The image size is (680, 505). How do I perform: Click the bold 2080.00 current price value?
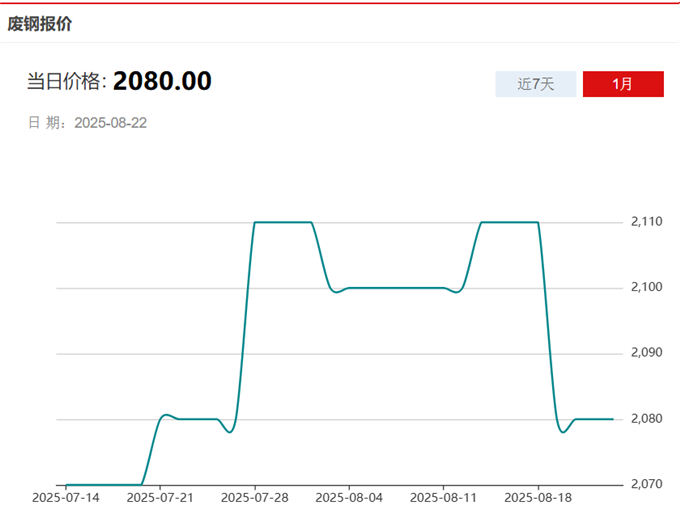click(x=162, y=81)
